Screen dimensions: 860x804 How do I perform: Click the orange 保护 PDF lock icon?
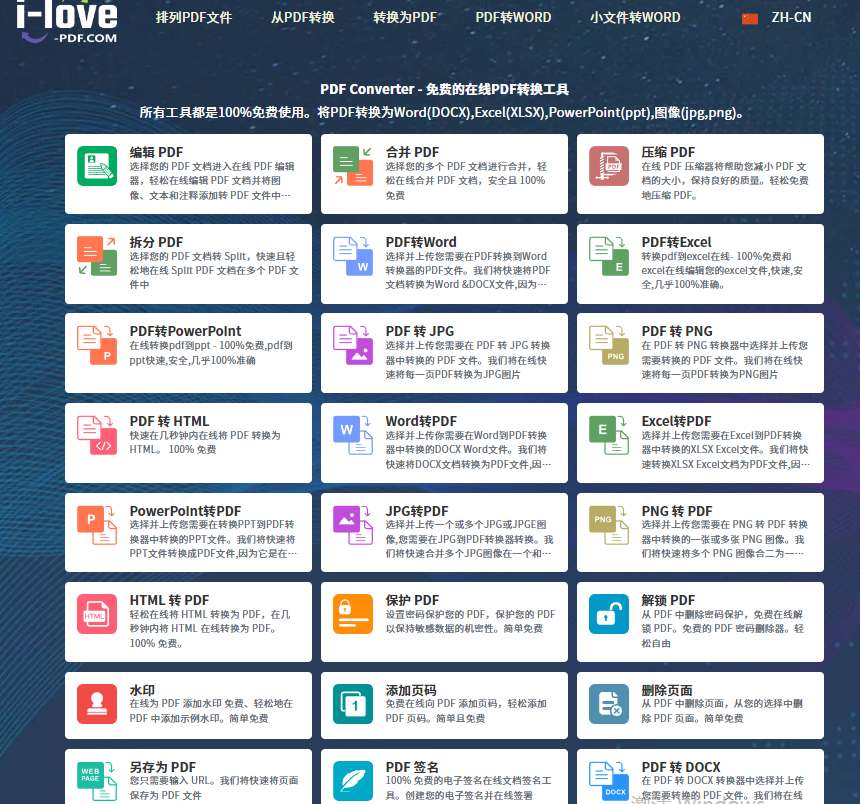pos(353,614)
